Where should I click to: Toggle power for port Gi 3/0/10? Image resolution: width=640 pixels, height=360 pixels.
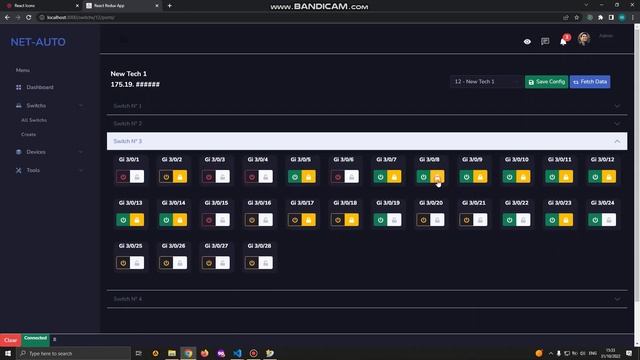pyautogui.click(x=509, y=177)
